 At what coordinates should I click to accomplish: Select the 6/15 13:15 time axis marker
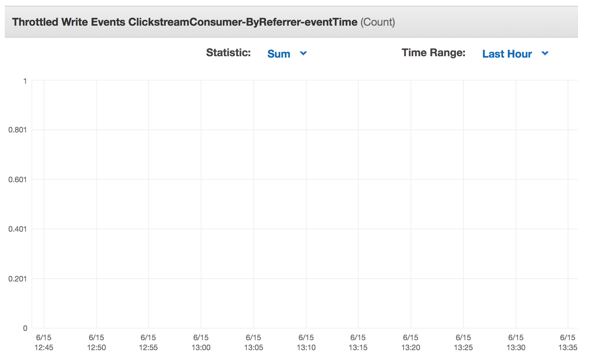[358, 342]
